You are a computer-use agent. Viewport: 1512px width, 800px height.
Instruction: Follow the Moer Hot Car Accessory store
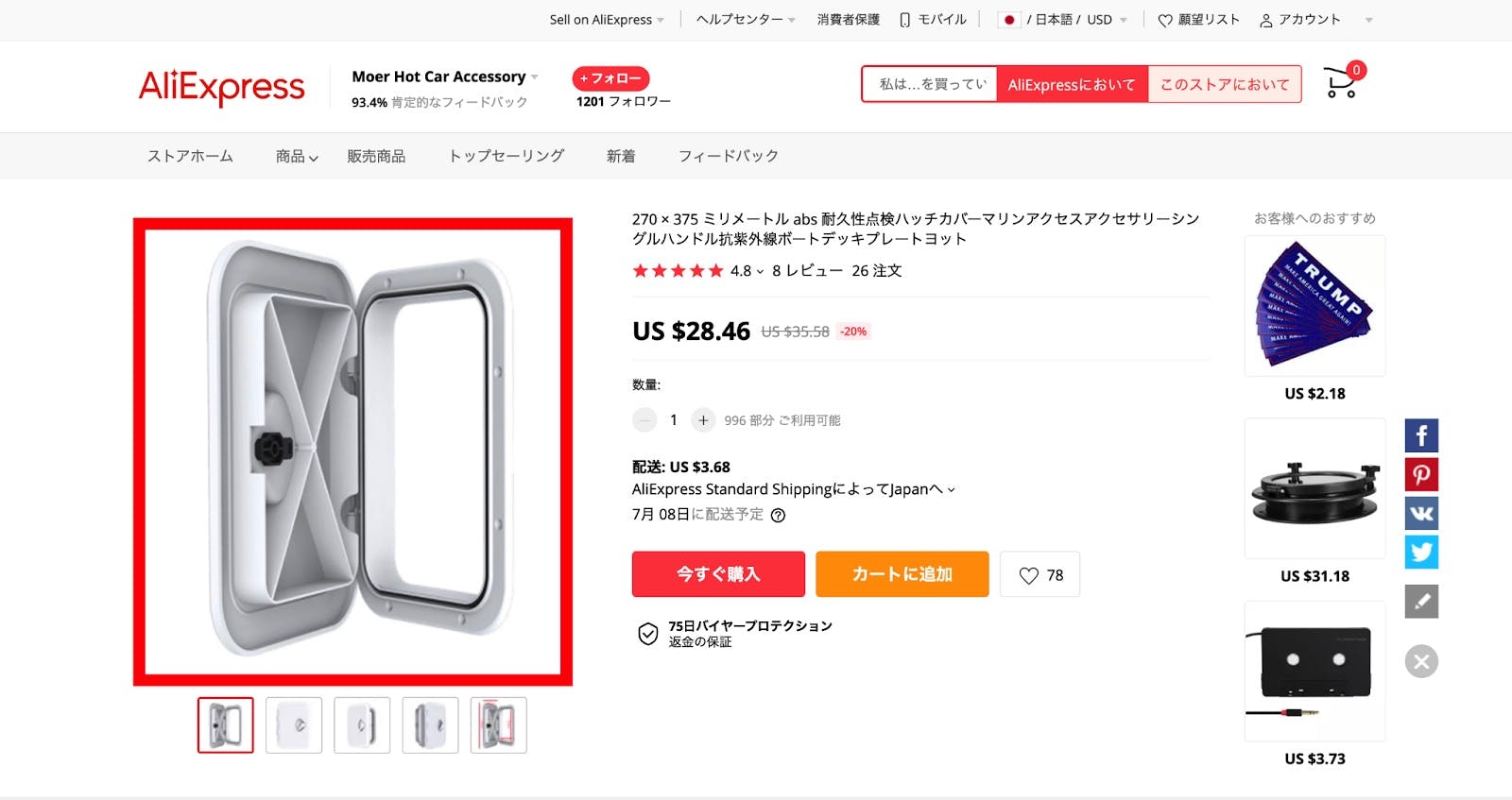pos(610,78)
